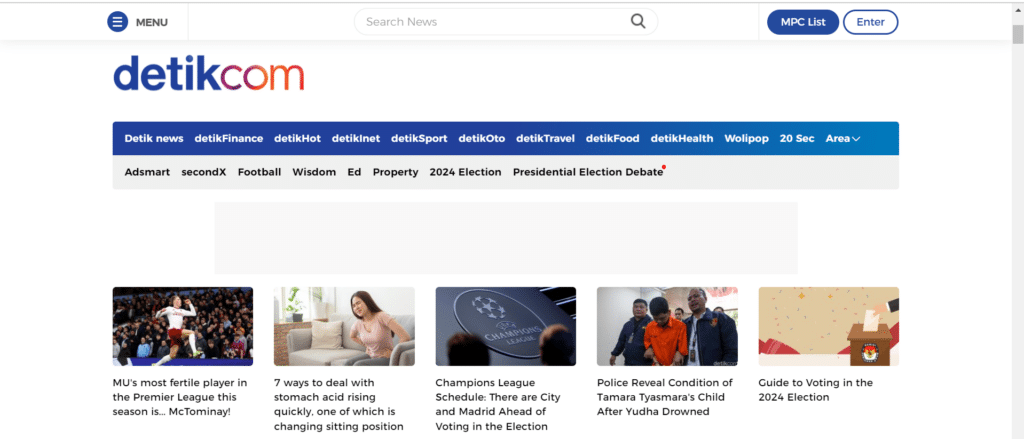Open stomach acid article thumbnail
Screen dimensions: 1024x439
pos(344,326)
